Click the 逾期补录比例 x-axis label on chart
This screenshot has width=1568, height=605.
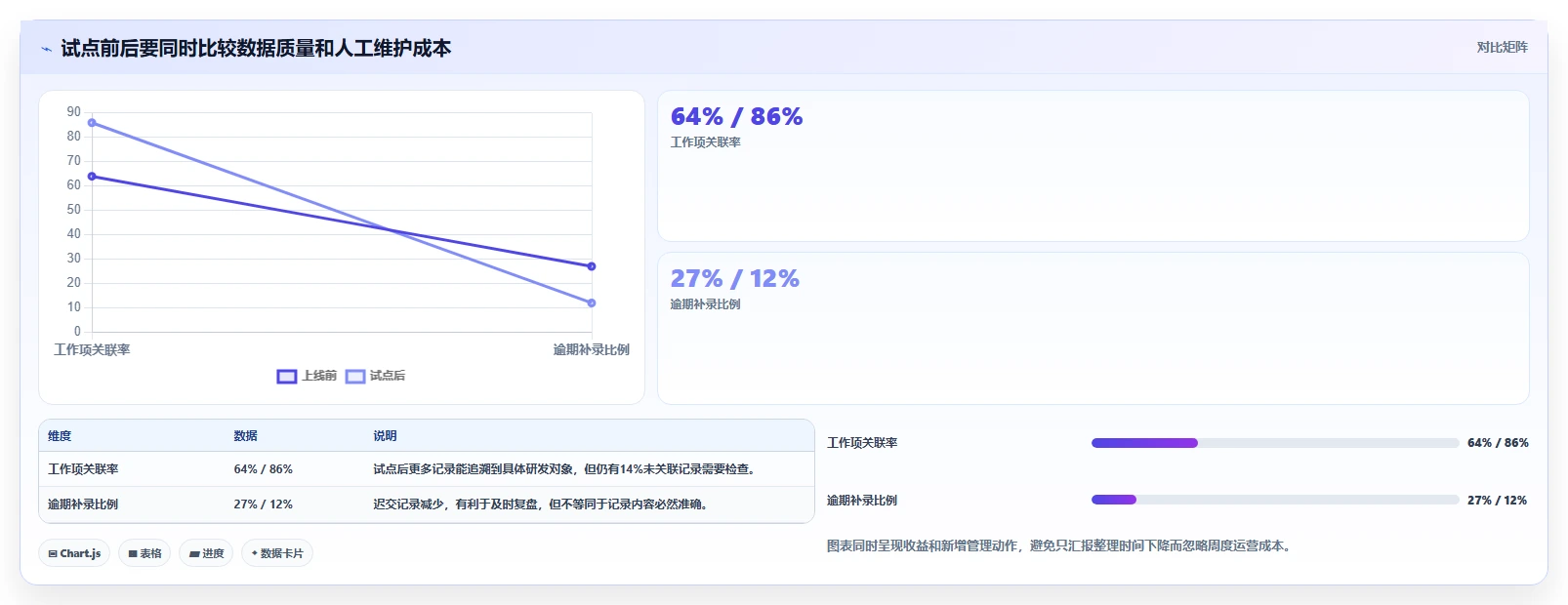pos(592,350)
